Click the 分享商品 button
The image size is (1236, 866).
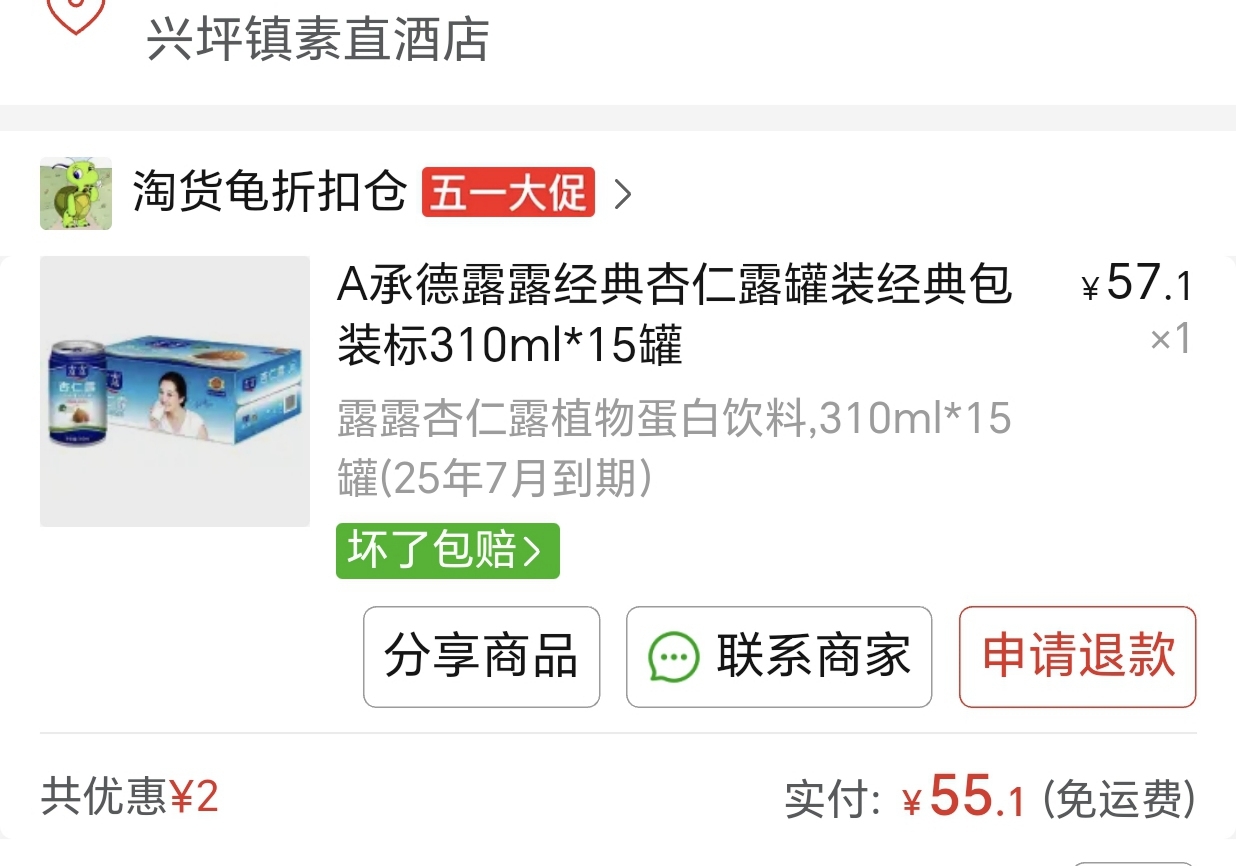[x=481, y=657]
